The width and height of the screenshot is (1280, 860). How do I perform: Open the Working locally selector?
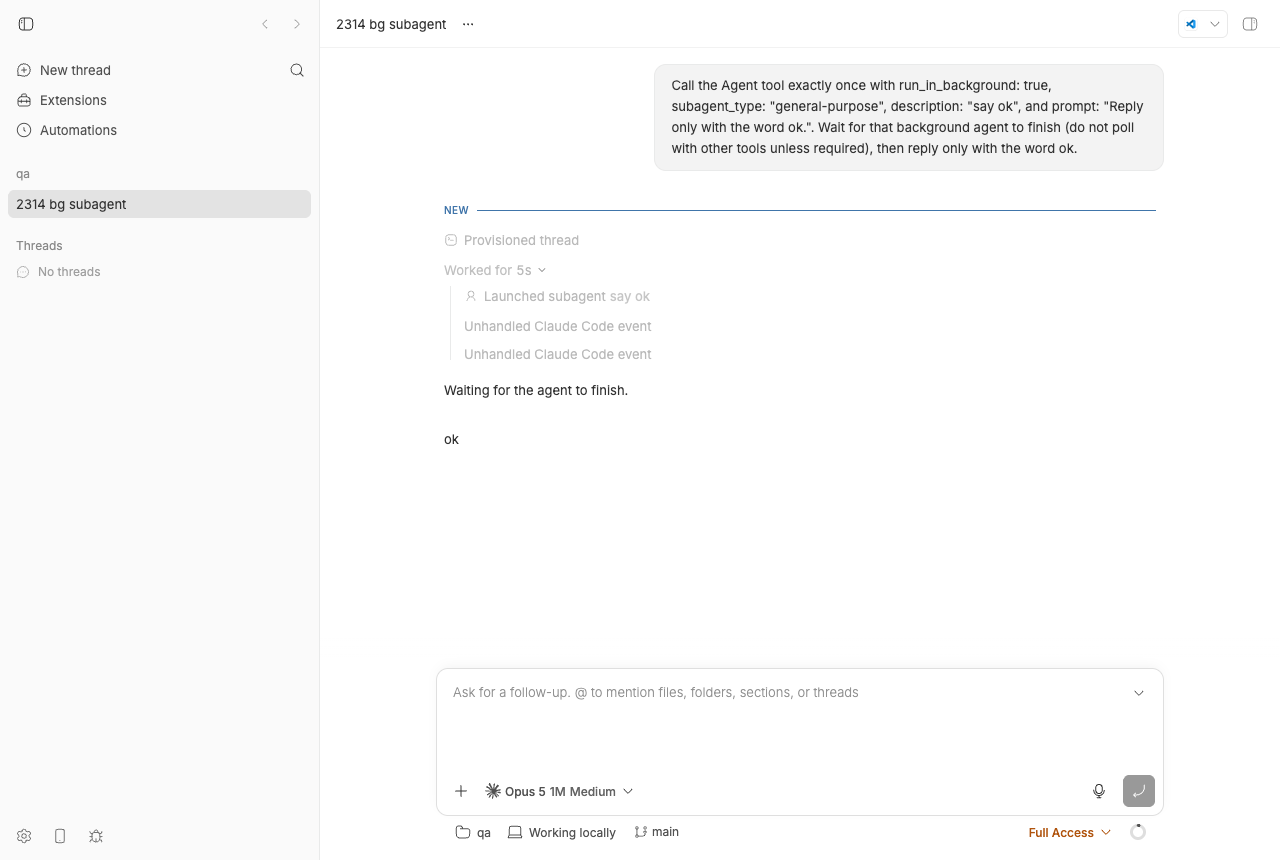pos(562,832)
